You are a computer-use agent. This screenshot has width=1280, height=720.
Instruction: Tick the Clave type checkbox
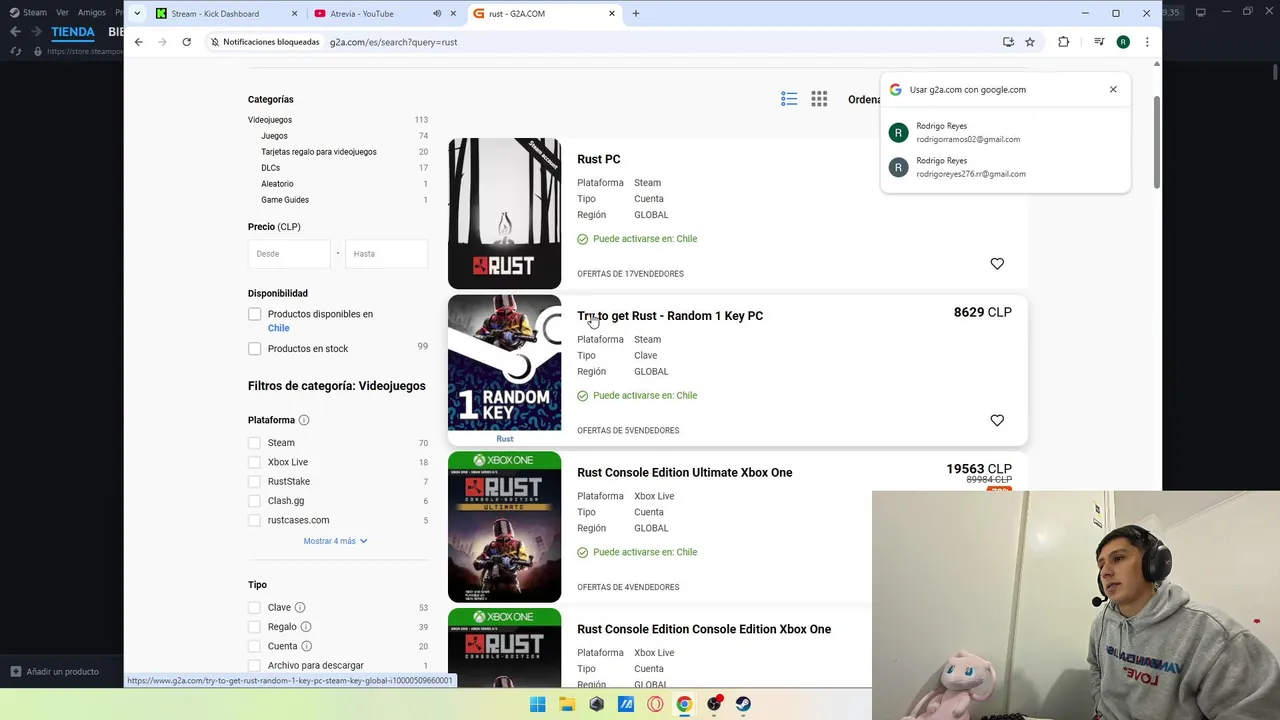254,607
